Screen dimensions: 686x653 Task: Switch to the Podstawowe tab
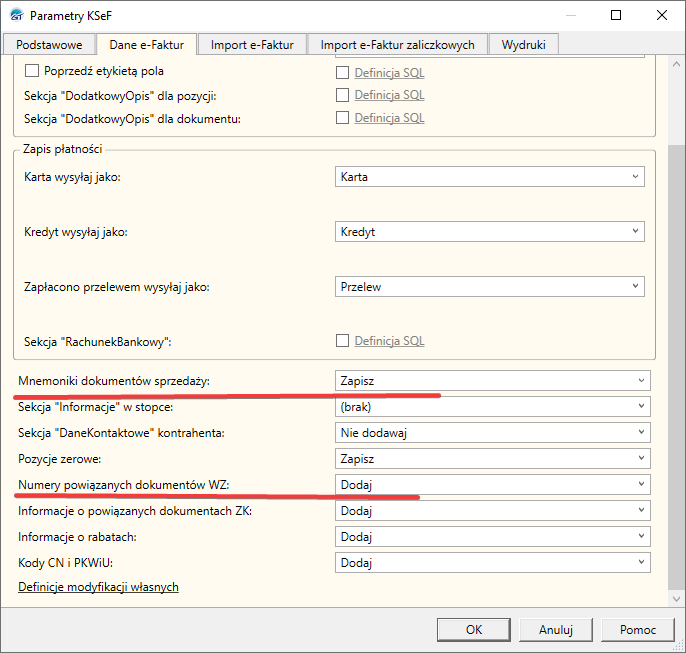click(49, 45)
